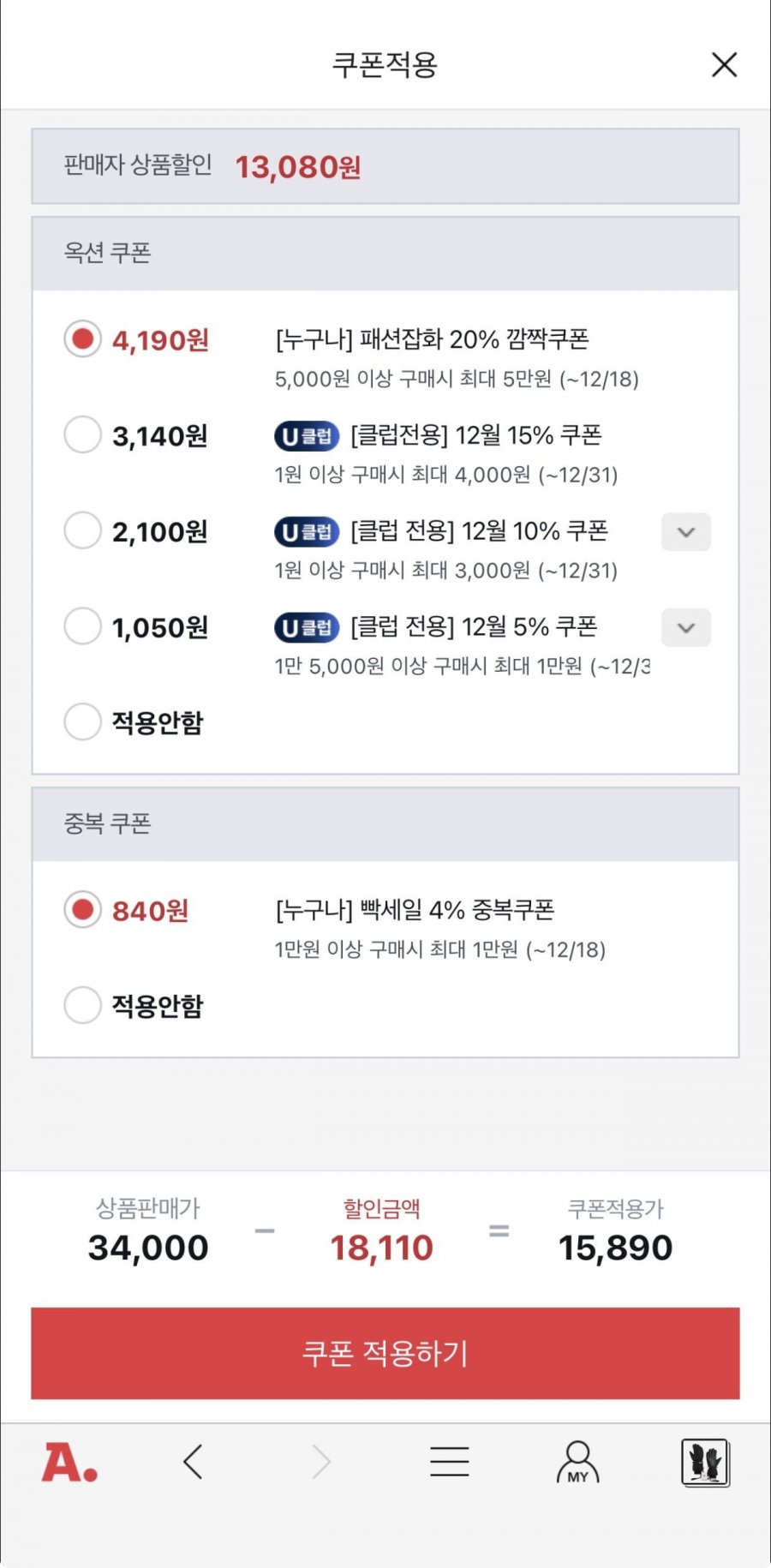Open the hamburger menu icon
The width and height of the screenshot is (771, 1568).
coord(450,1462)
